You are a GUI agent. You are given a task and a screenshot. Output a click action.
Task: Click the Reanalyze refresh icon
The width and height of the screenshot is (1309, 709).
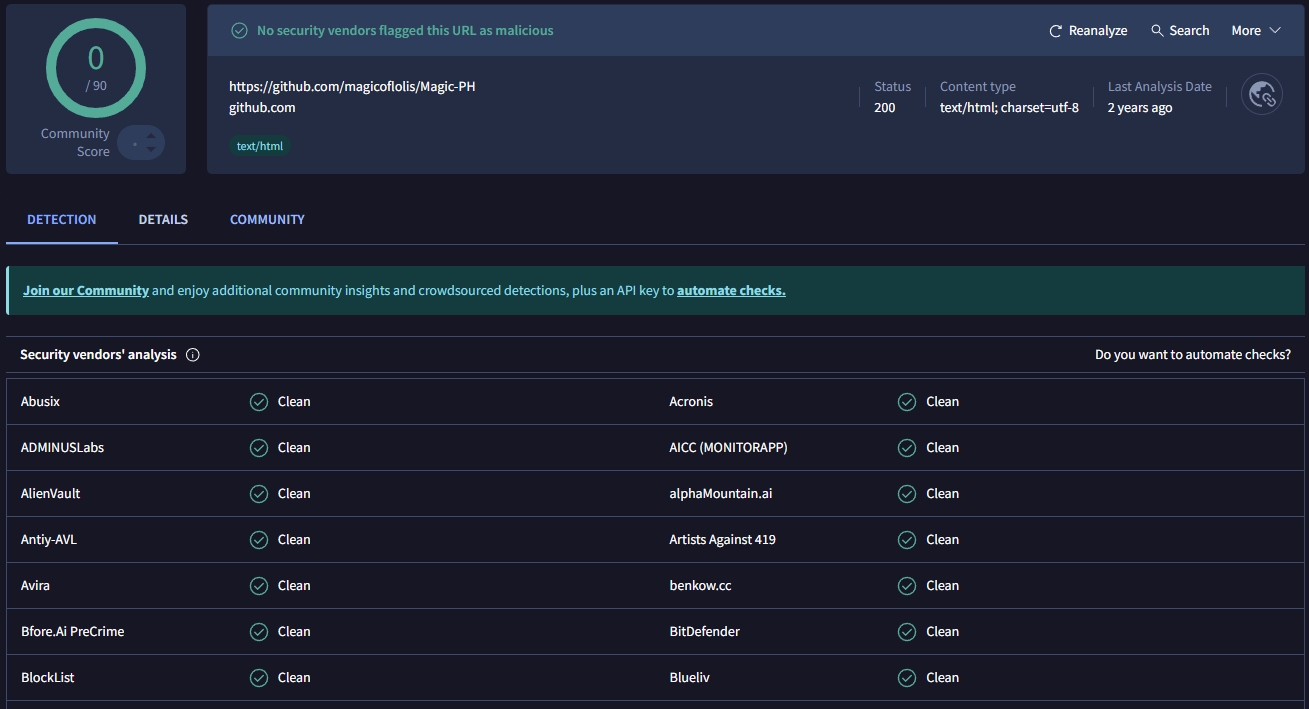(1055, 31)
